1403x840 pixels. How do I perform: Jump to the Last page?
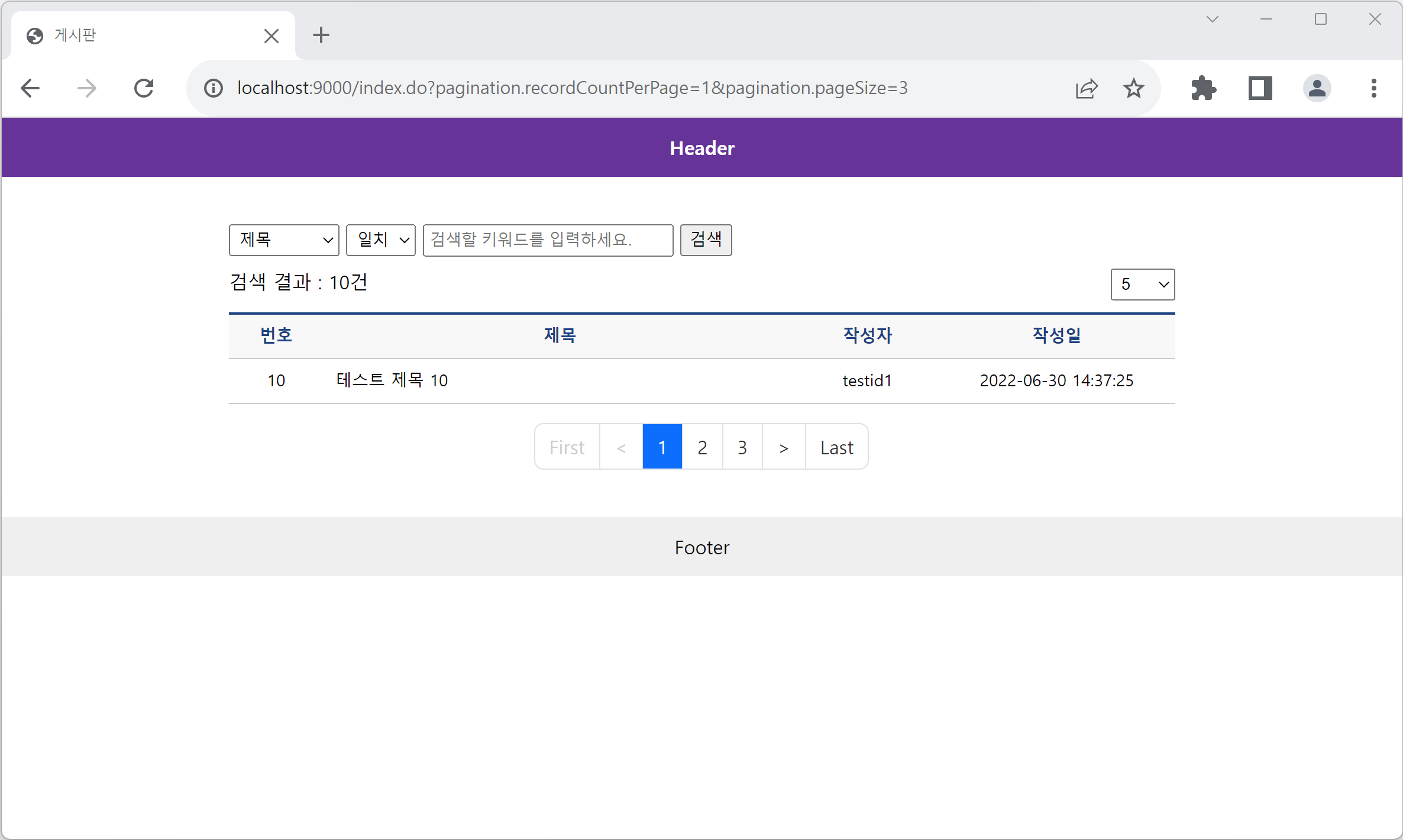[x=836, y=447]
